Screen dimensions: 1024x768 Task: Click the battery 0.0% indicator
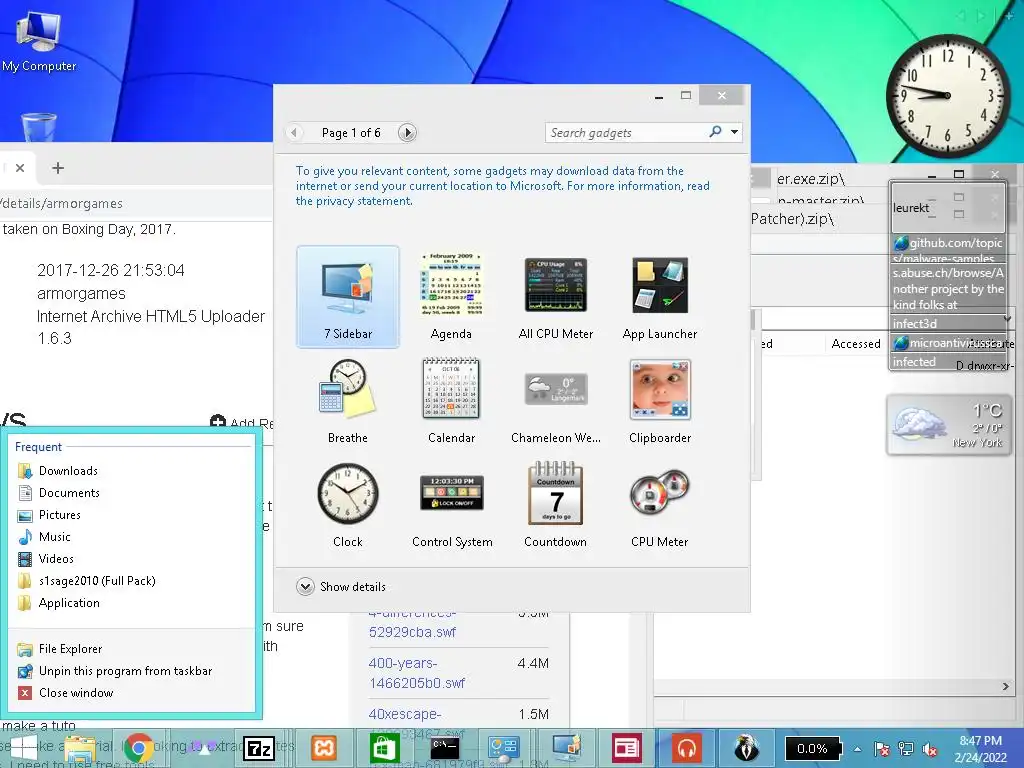tap(813, 749)
